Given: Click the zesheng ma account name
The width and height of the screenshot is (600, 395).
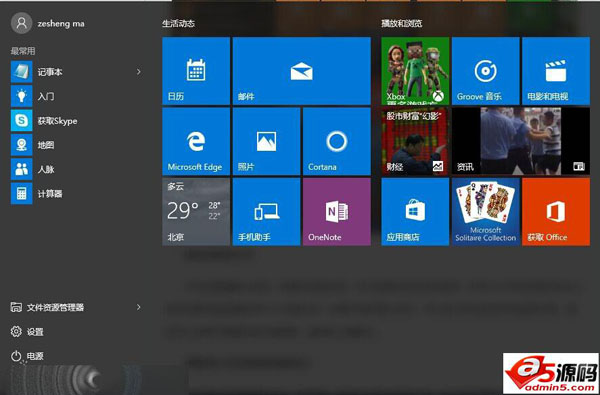Looking at the screenshot, I should (x=61, y=23).
